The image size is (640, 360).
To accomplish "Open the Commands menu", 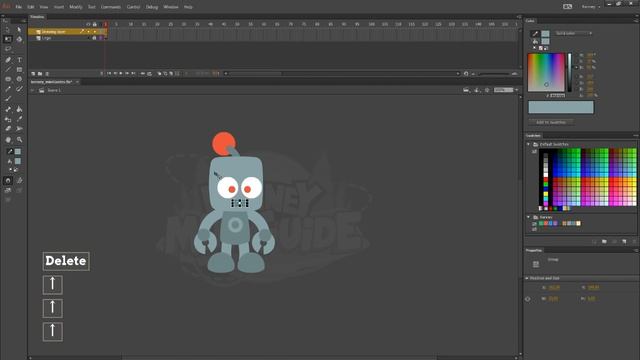I will pyautogui.click(x=111, y=7).
